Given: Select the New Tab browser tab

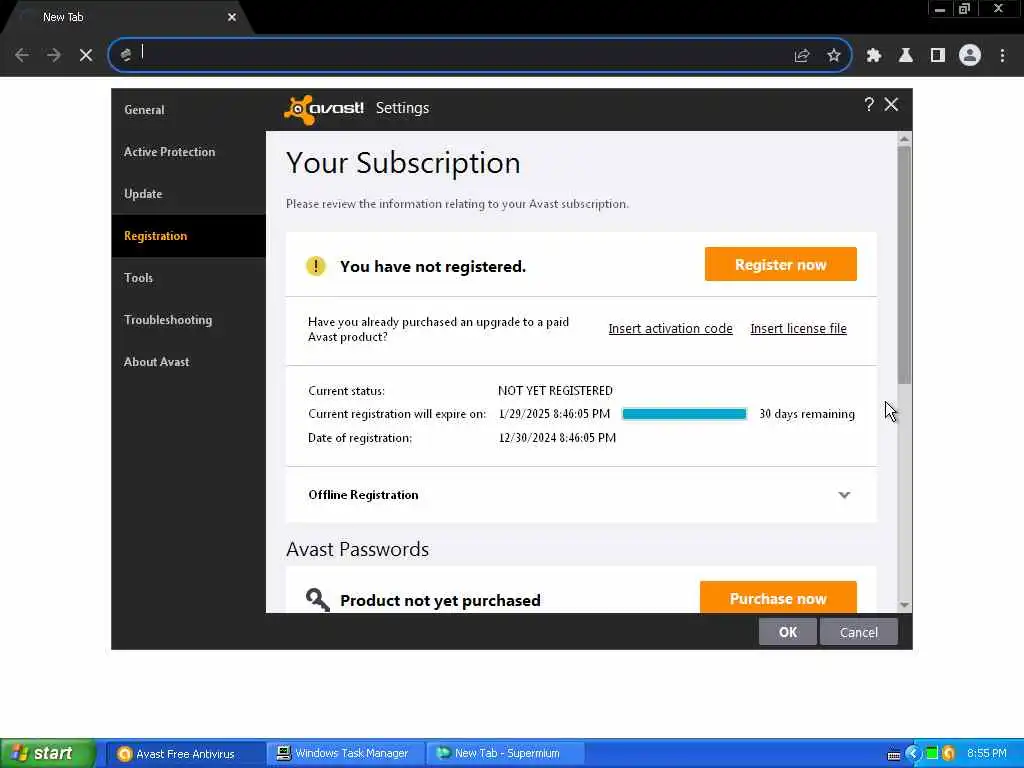Looking at the screenshot, I should [x=124, y=18].
